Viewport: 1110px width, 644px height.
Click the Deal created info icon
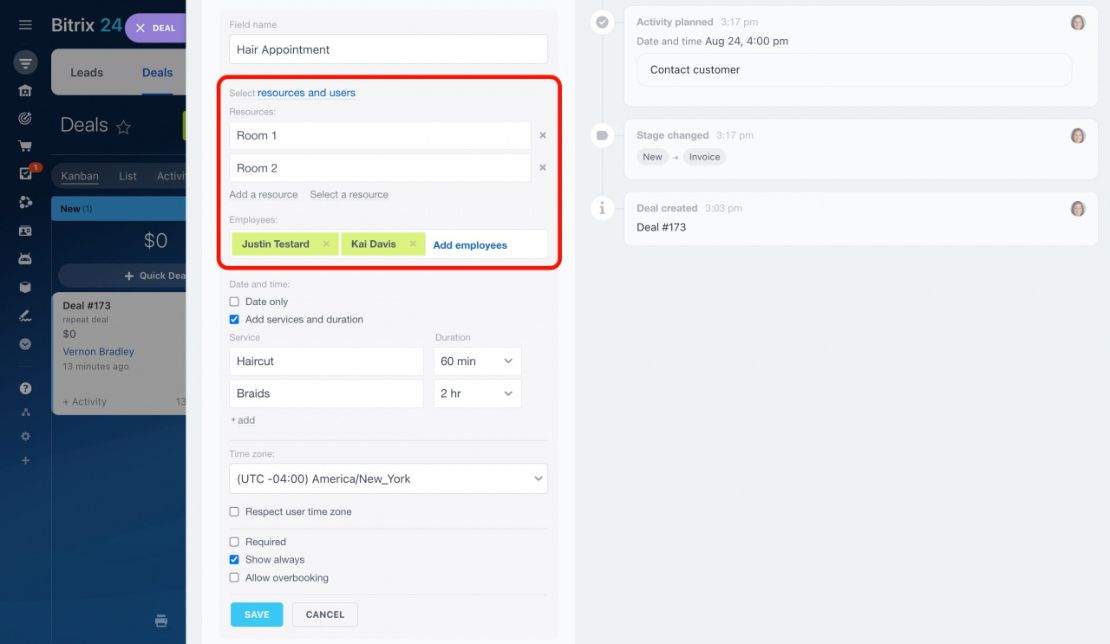pyautogui.click(x=602, y=208)
